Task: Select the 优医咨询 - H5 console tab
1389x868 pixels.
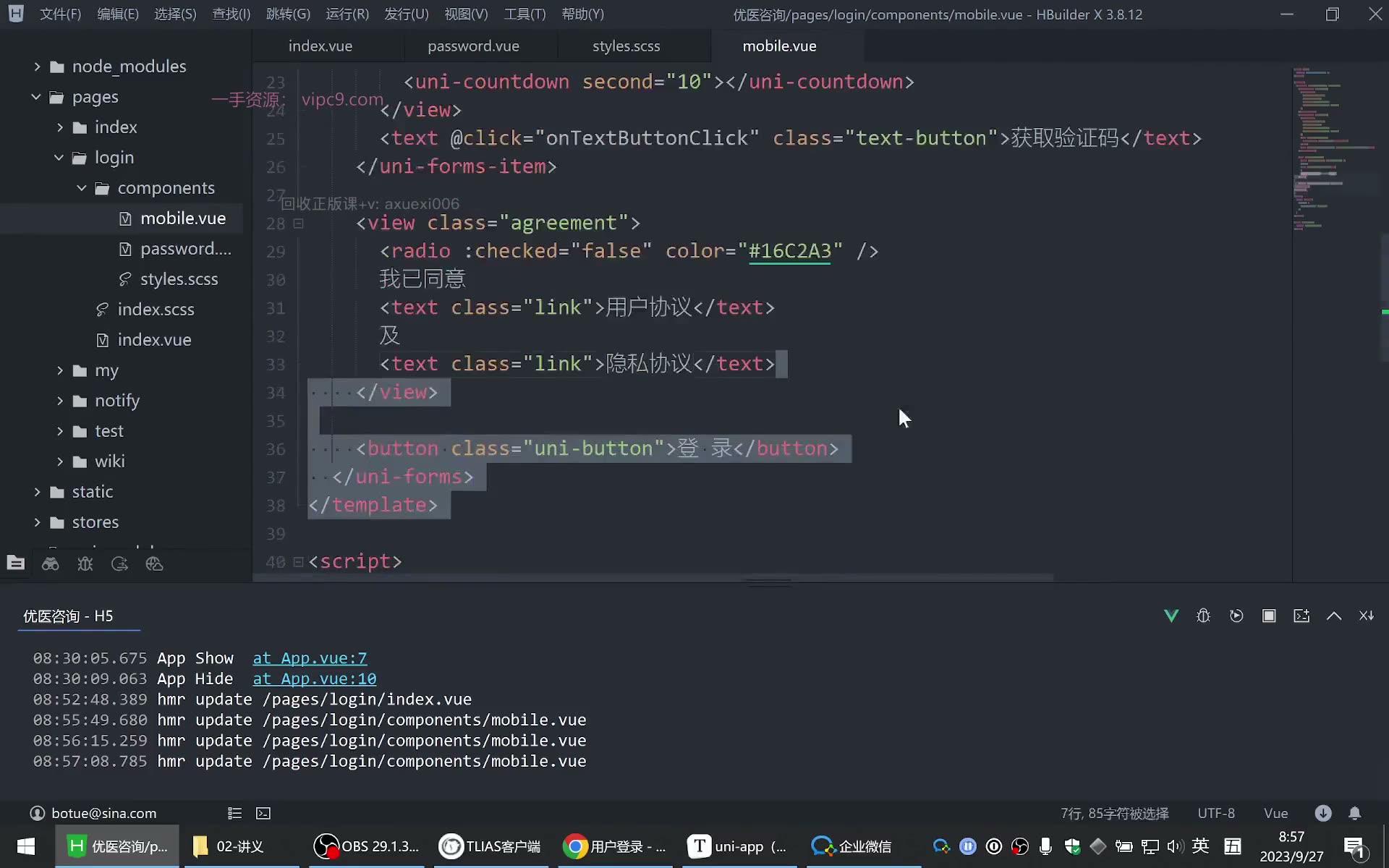Action: coord(68,616)
